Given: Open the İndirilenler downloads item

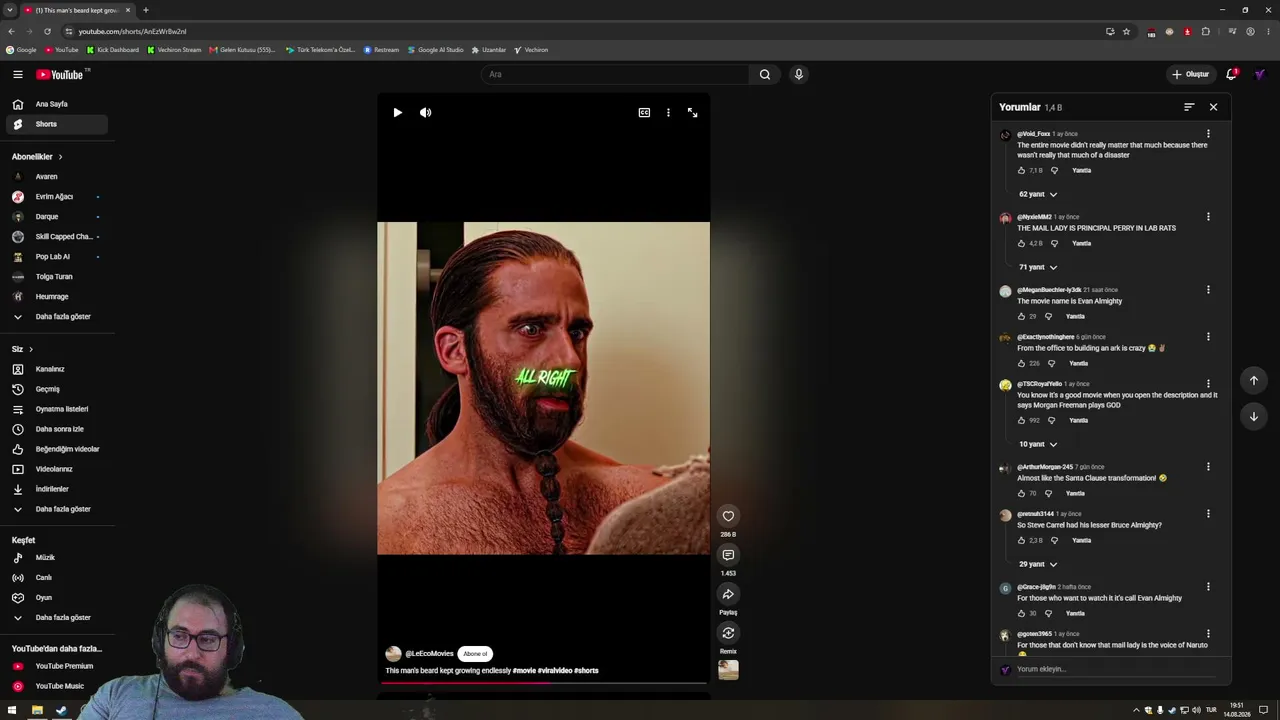Looking at the screenshot, I should [59, 489].
